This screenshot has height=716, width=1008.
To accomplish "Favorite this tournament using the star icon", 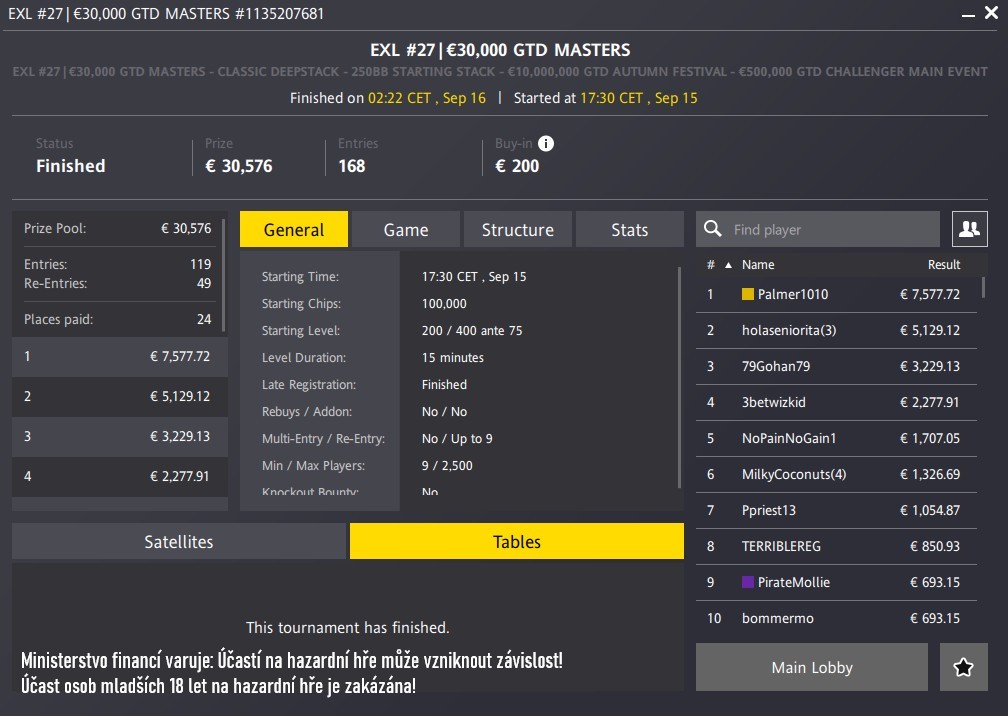I will click(963, 667).
